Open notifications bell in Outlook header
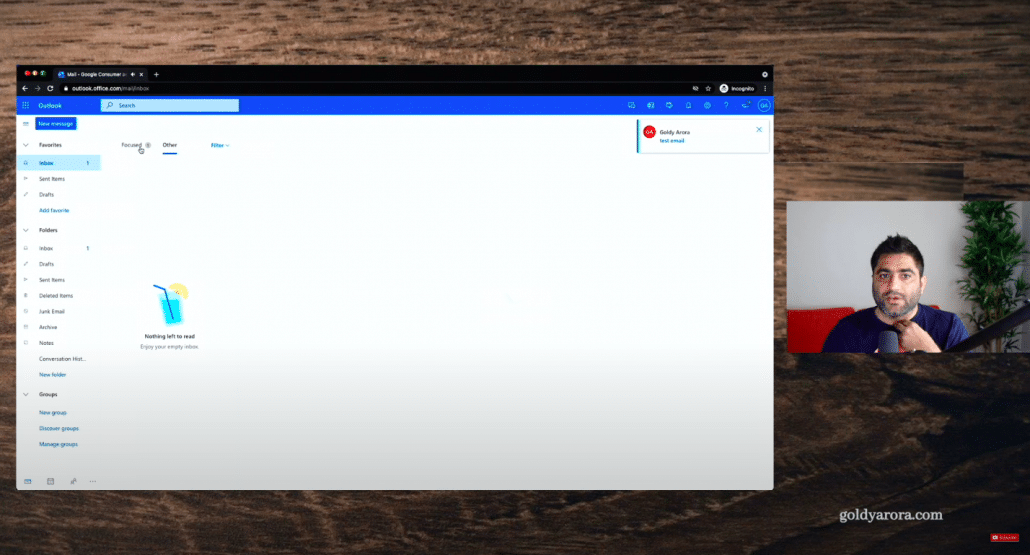 click(x=688, y=105)
